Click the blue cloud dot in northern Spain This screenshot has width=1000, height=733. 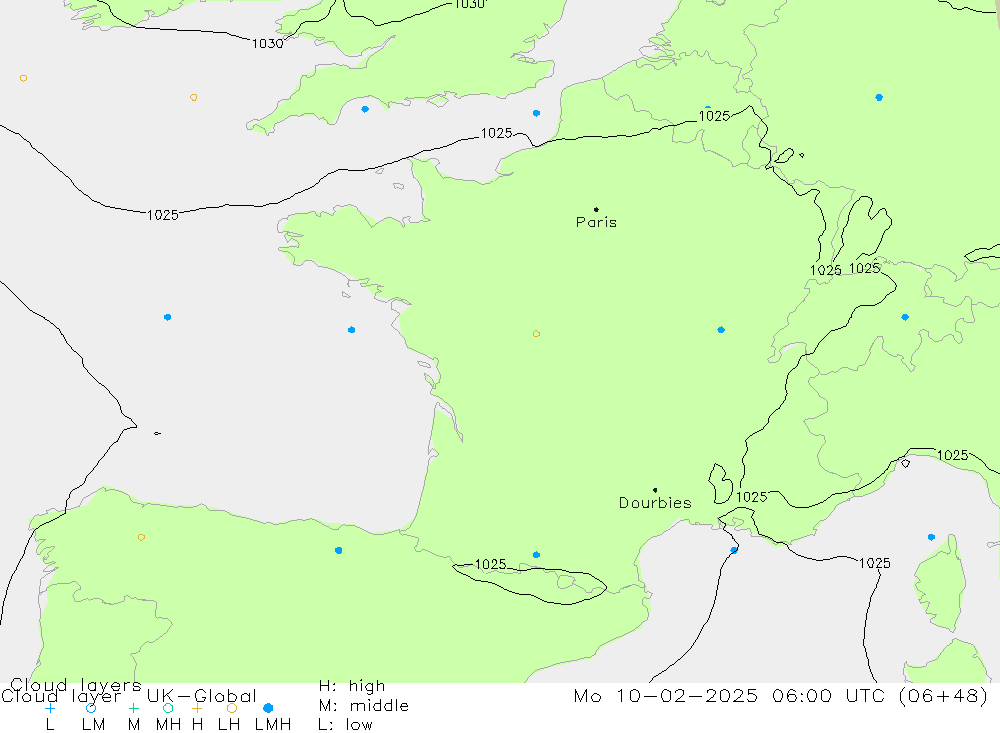coord(339,551)
